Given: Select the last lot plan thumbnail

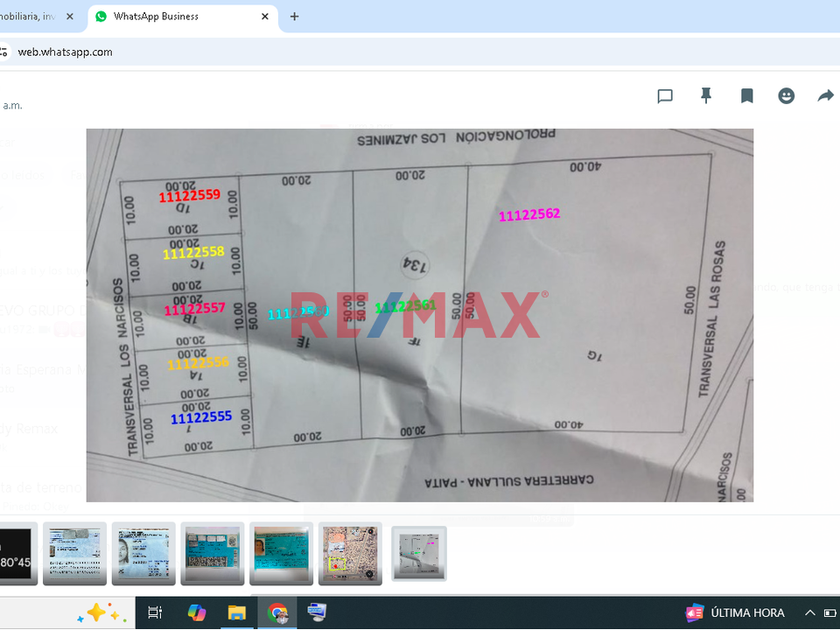Looking at the screenshot, I should tap(419, 553).
